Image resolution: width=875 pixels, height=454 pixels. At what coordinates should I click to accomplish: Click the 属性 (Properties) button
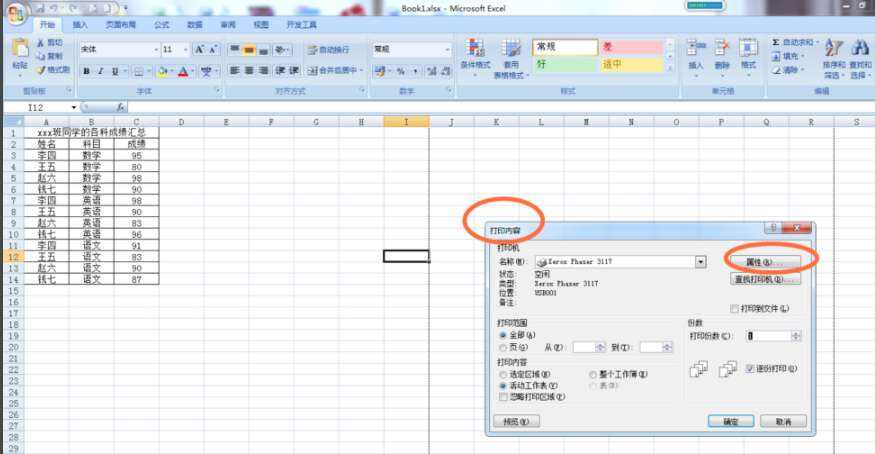pos(766,262)
